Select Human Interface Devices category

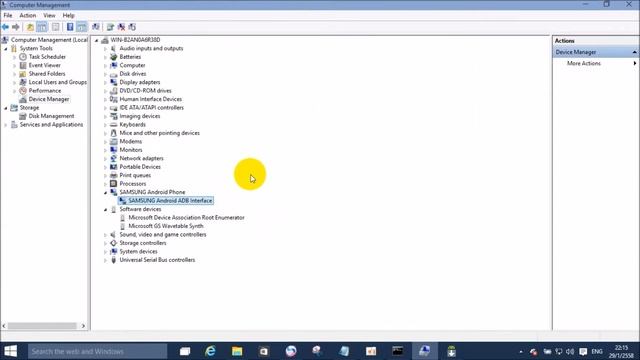pos(151,99)
